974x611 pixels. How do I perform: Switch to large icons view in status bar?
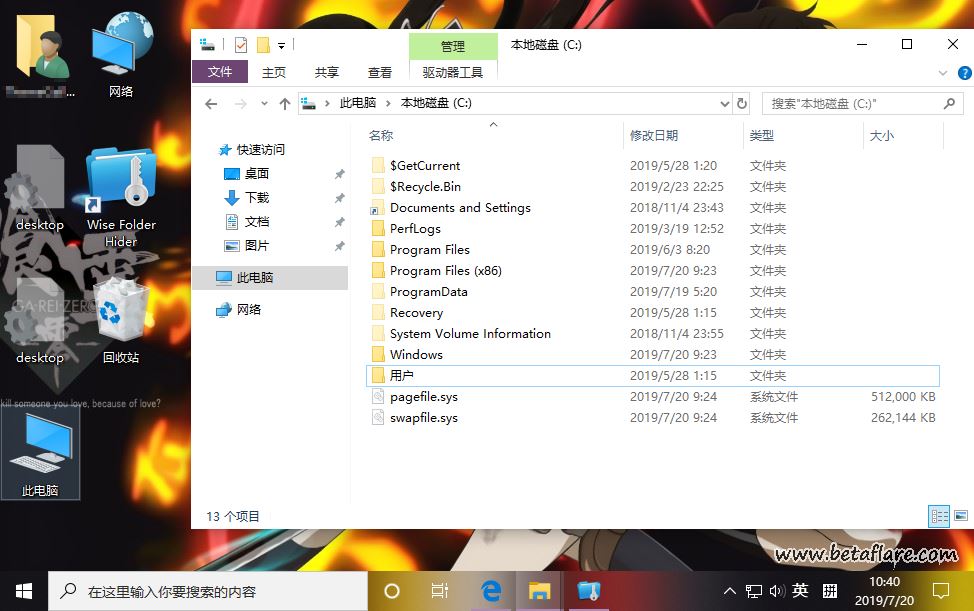(960, 516)
